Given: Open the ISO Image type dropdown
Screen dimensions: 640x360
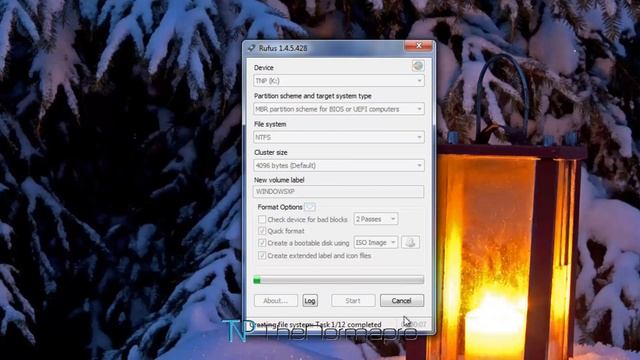Looking at the screenshot, I should click(376, 242).
